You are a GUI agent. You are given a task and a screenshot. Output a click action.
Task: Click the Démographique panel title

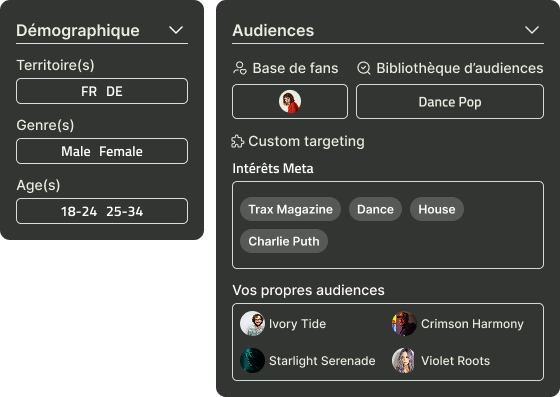click(x=78, y=30)
